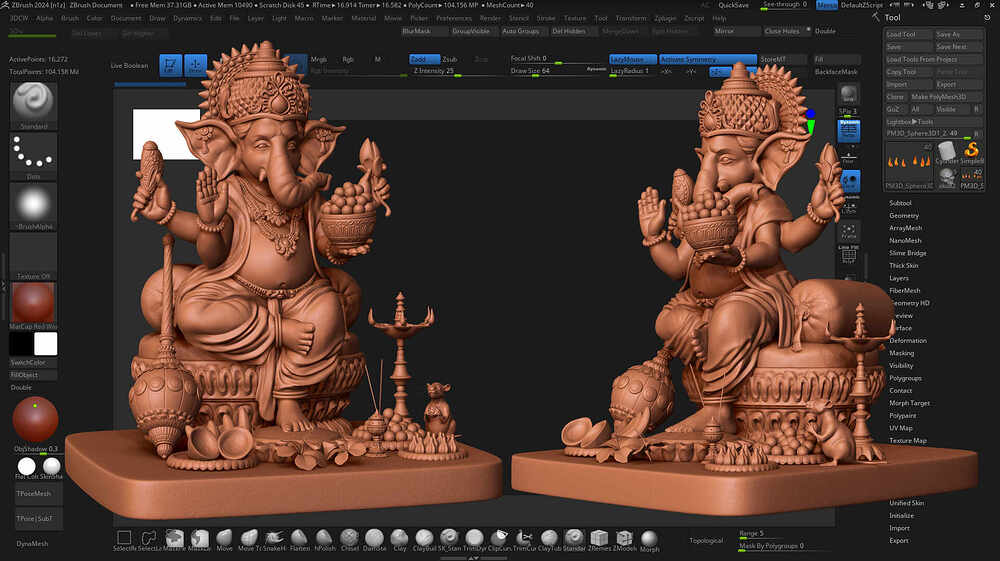1000x561 pixels.
Task: Select the DamStandard brush
Action: tap(374, 539)
